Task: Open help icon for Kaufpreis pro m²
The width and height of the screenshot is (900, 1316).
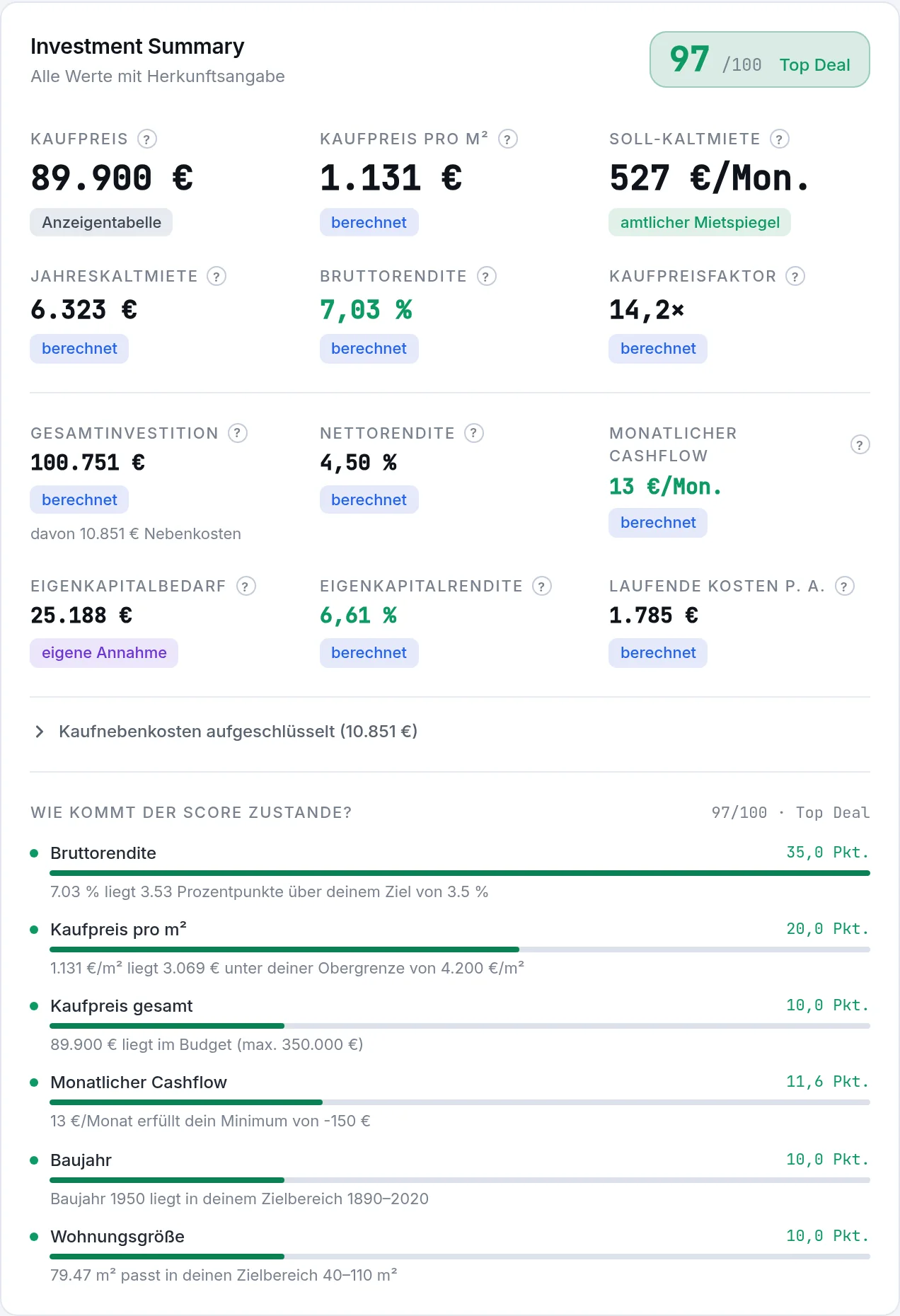Action: click(x=508, y=139)
